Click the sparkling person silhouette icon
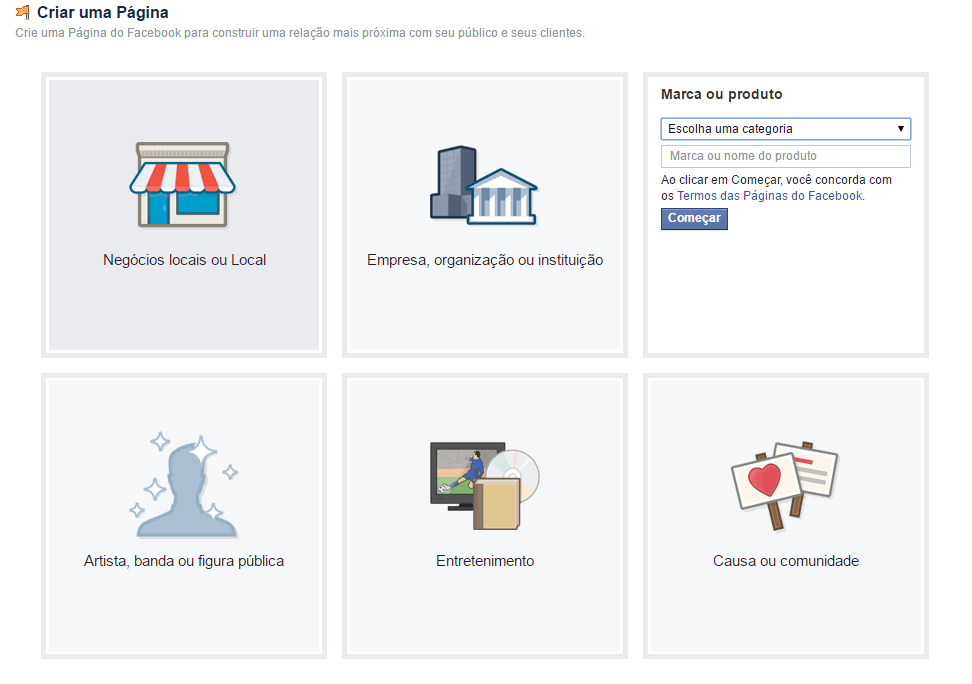 pos(183,484)
